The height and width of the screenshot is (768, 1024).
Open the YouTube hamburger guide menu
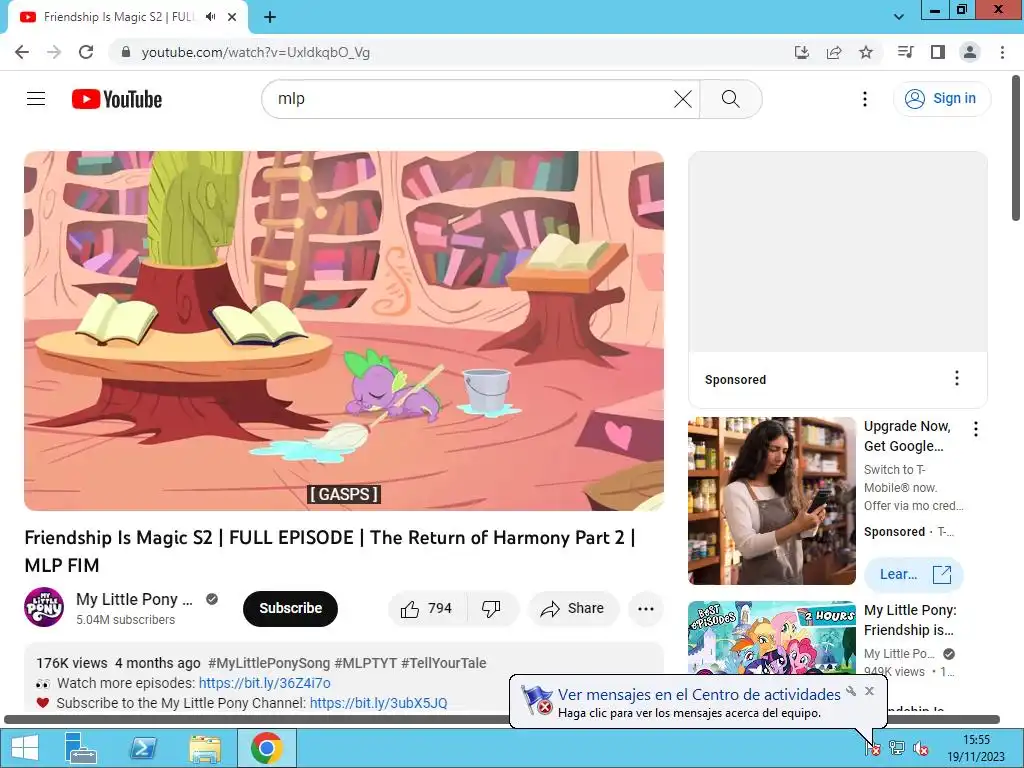coord(36,99)
